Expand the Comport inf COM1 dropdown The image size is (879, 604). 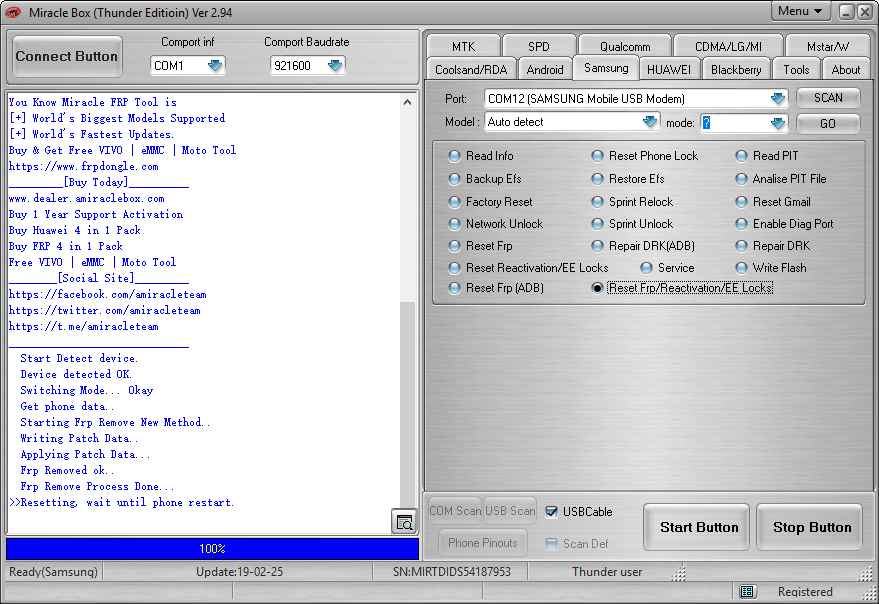coord(215,66)
